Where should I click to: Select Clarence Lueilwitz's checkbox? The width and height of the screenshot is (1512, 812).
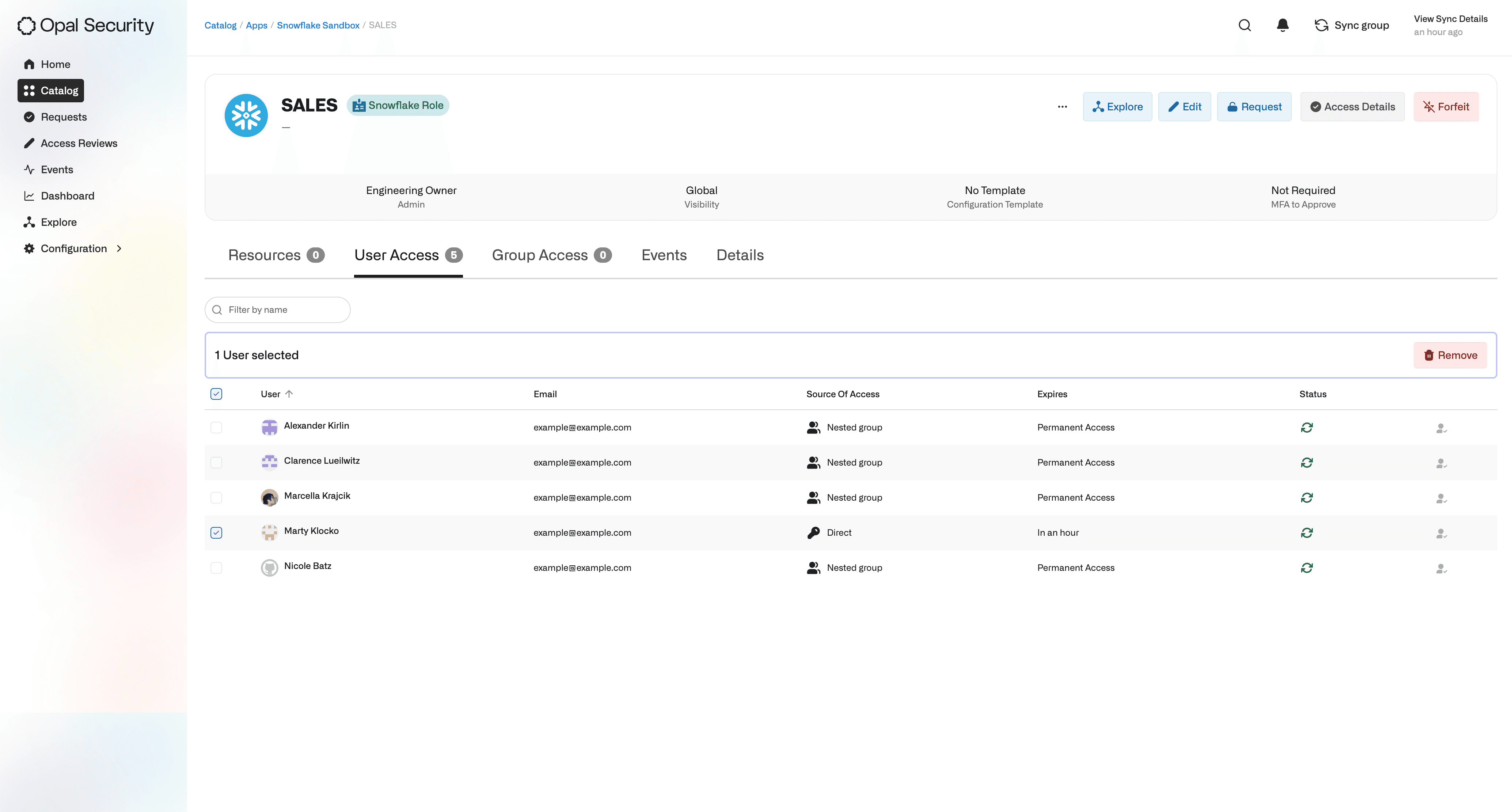pyautogui.click(x=216, y=463)
